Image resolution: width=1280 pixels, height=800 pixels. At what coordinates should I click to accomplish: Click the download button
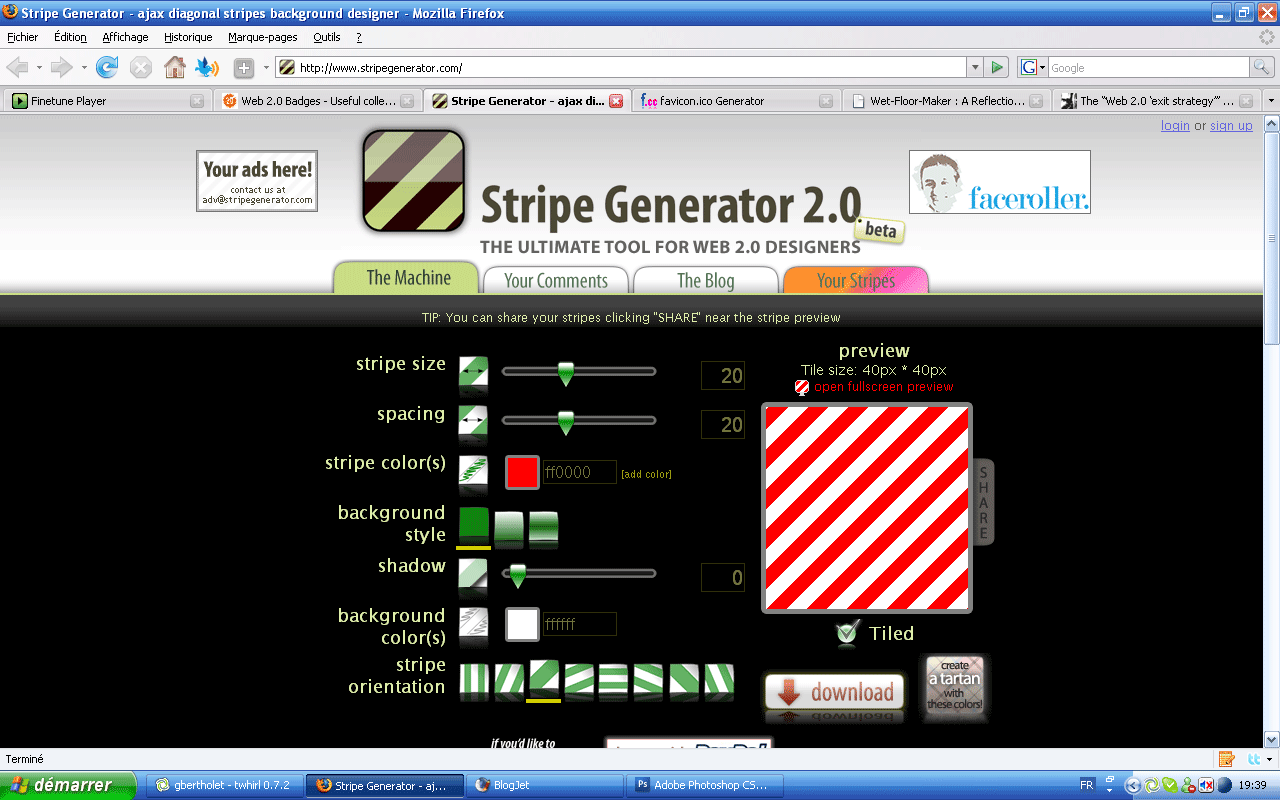[x=835, y=692]
